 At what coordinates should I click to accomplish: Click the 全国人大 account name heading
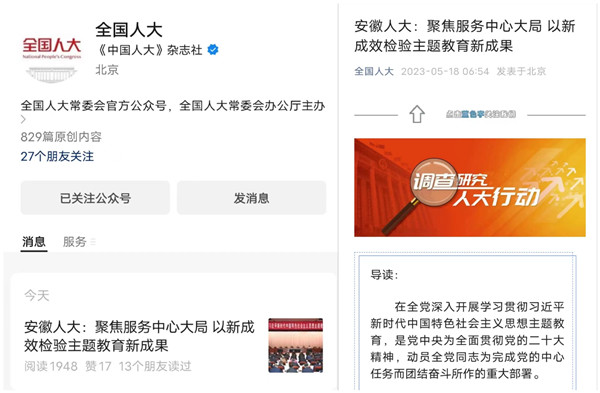(x=129, y=29)
